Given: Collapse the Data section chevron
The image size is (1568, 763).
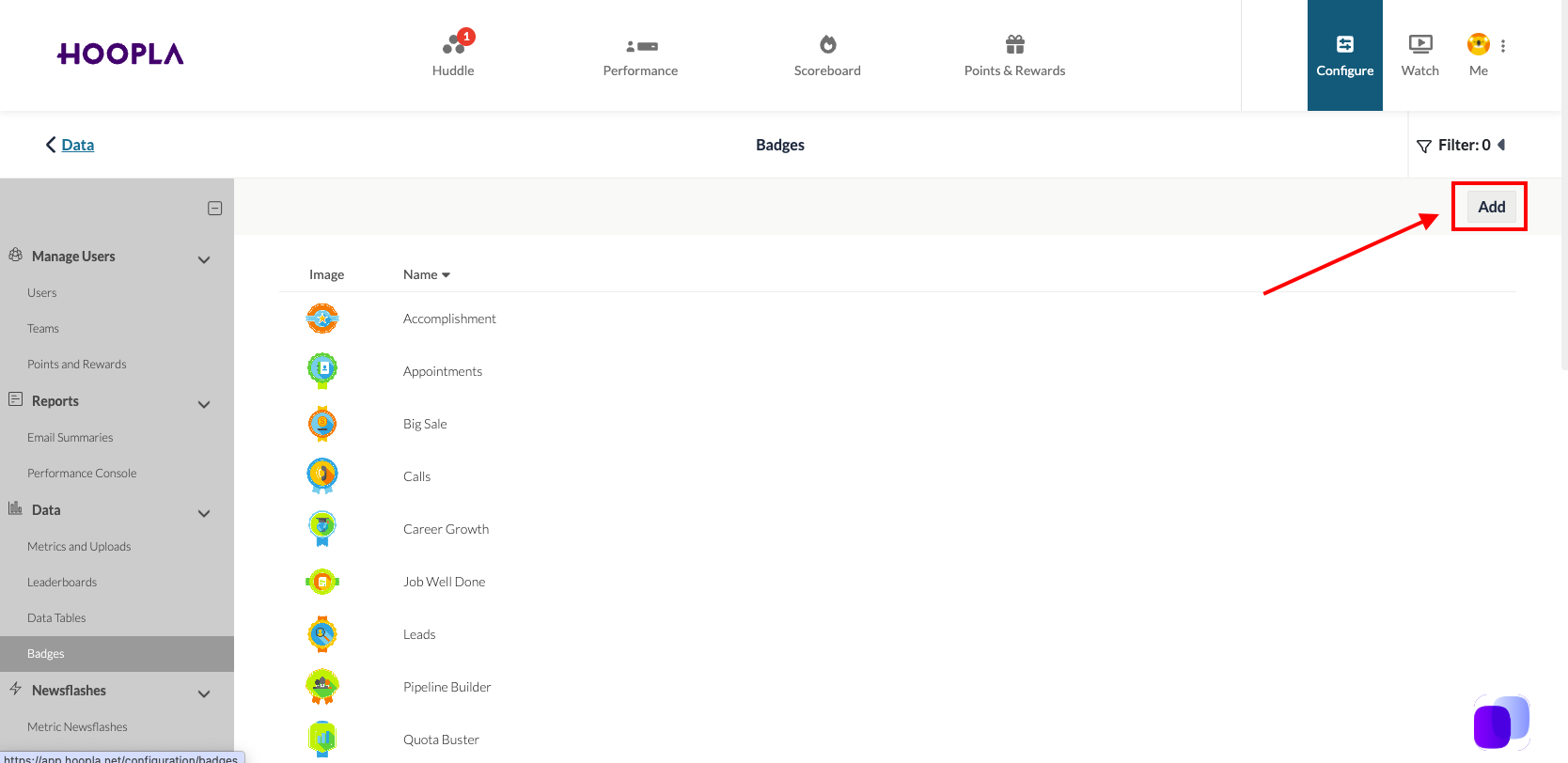Looking at the screenshot, I should [x=204, y=513].
